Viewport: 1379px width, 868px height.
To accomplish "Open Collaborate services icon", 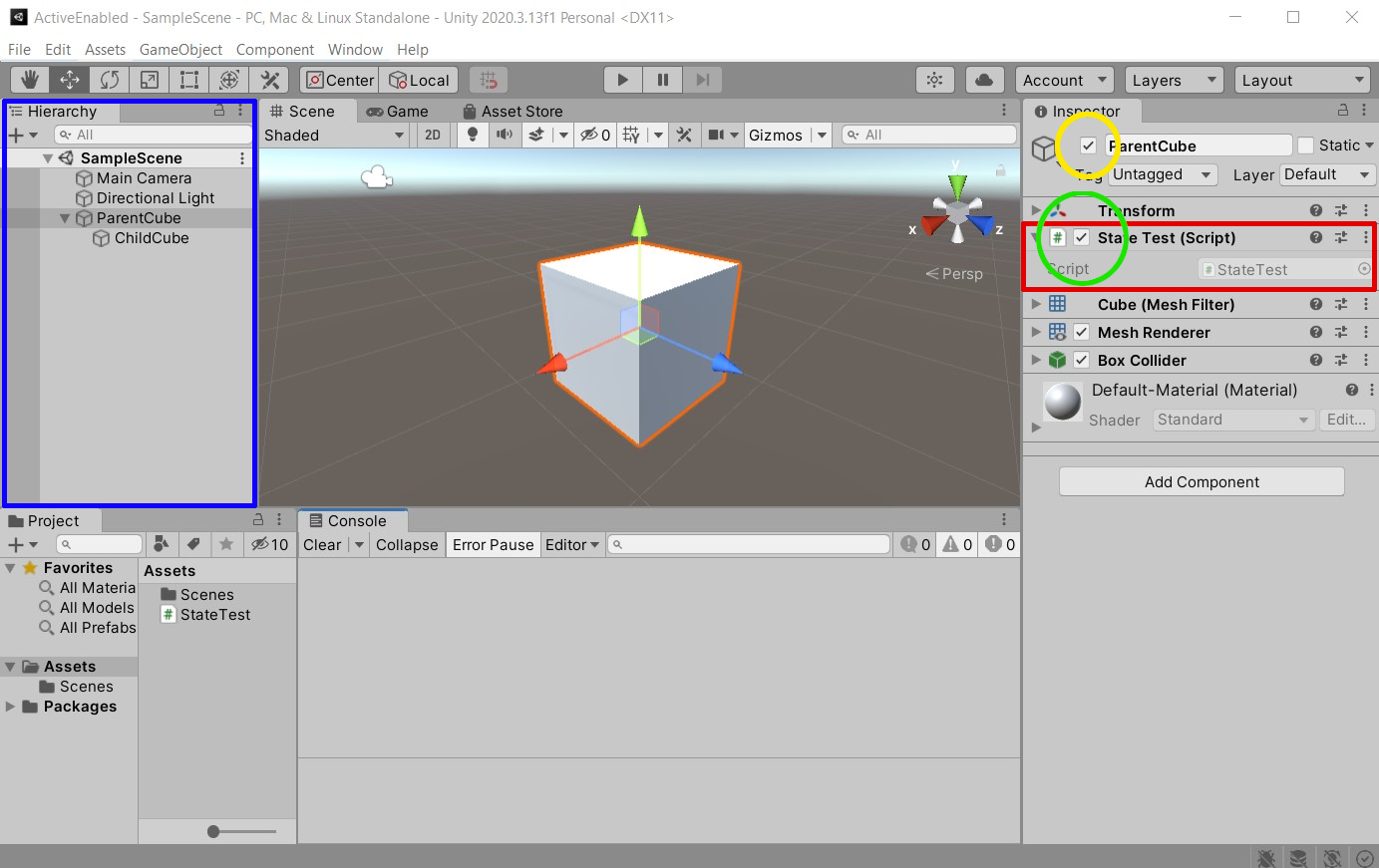I will tap(935, 80).
